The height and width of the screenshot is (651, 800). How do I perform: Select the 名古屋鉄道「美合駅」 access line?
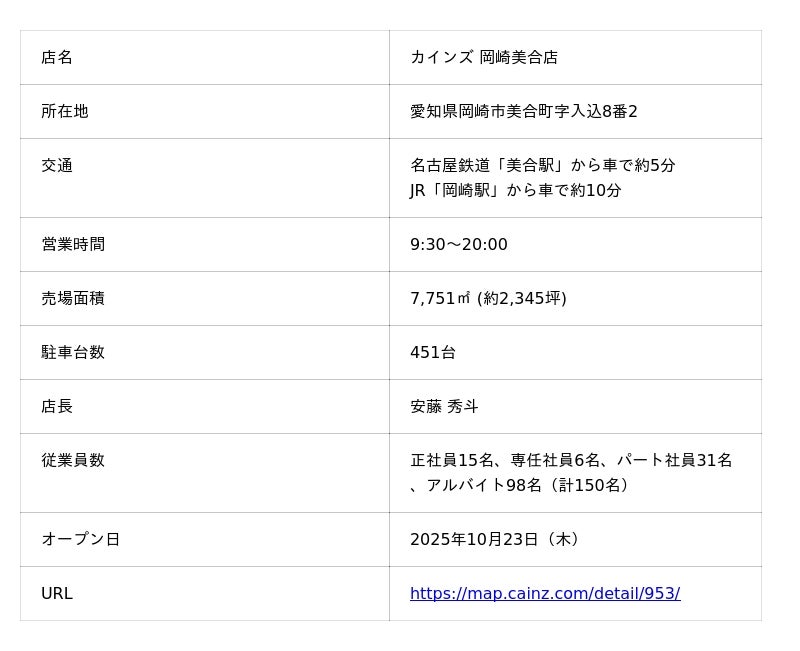tap(542, 165)
